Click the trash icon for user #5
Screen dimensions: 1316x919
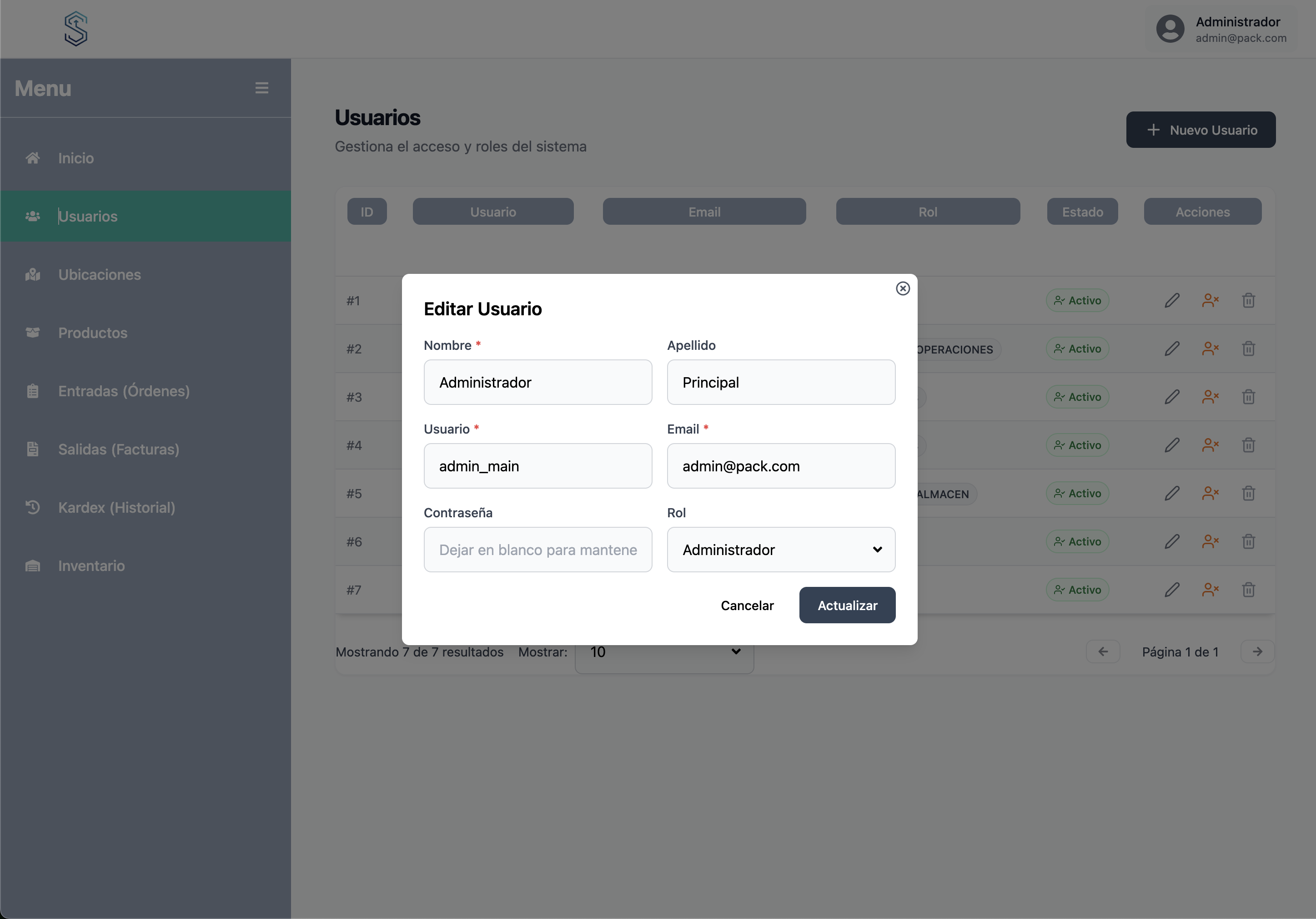point(1248,493)
